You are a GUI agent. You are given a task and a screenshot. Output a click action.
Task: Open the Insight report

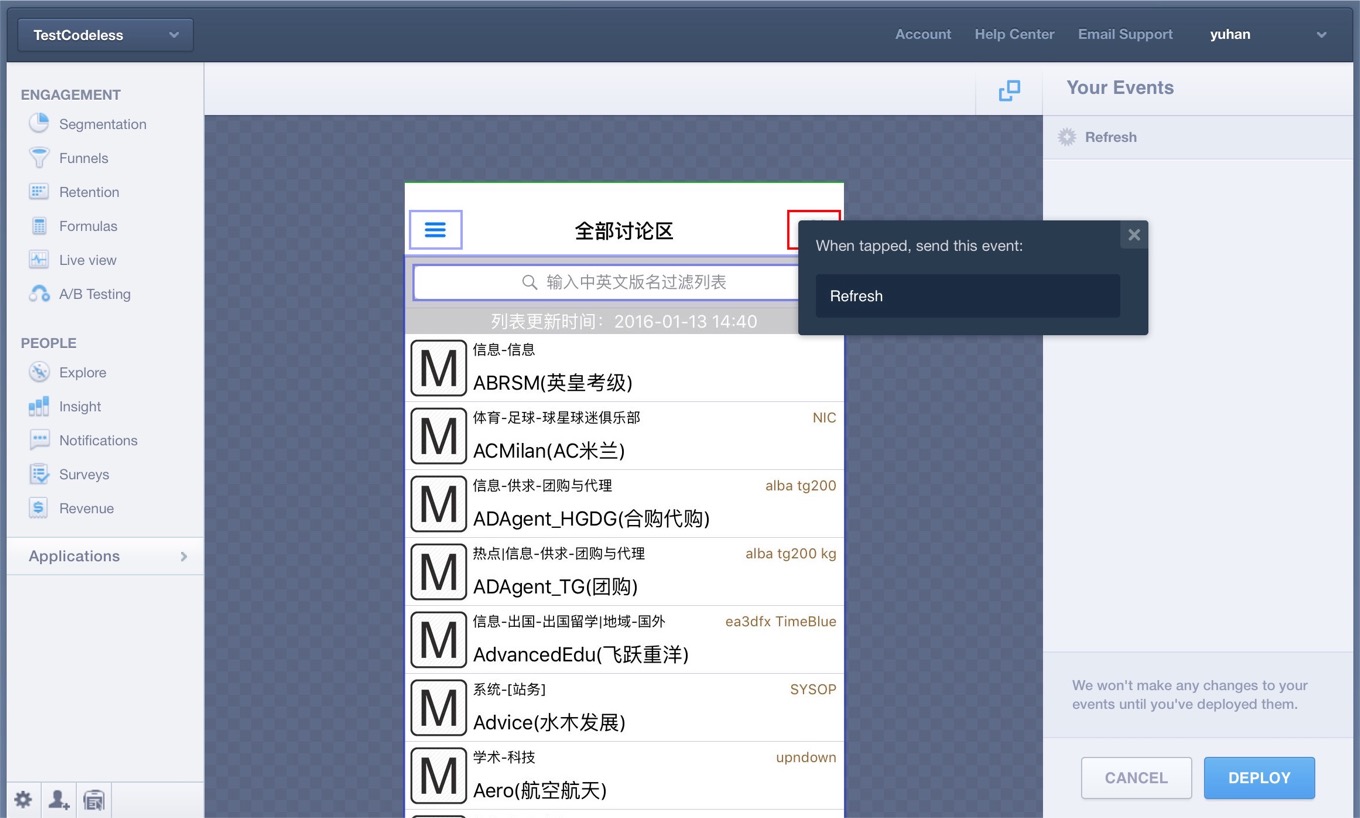(x=80, y=406)
